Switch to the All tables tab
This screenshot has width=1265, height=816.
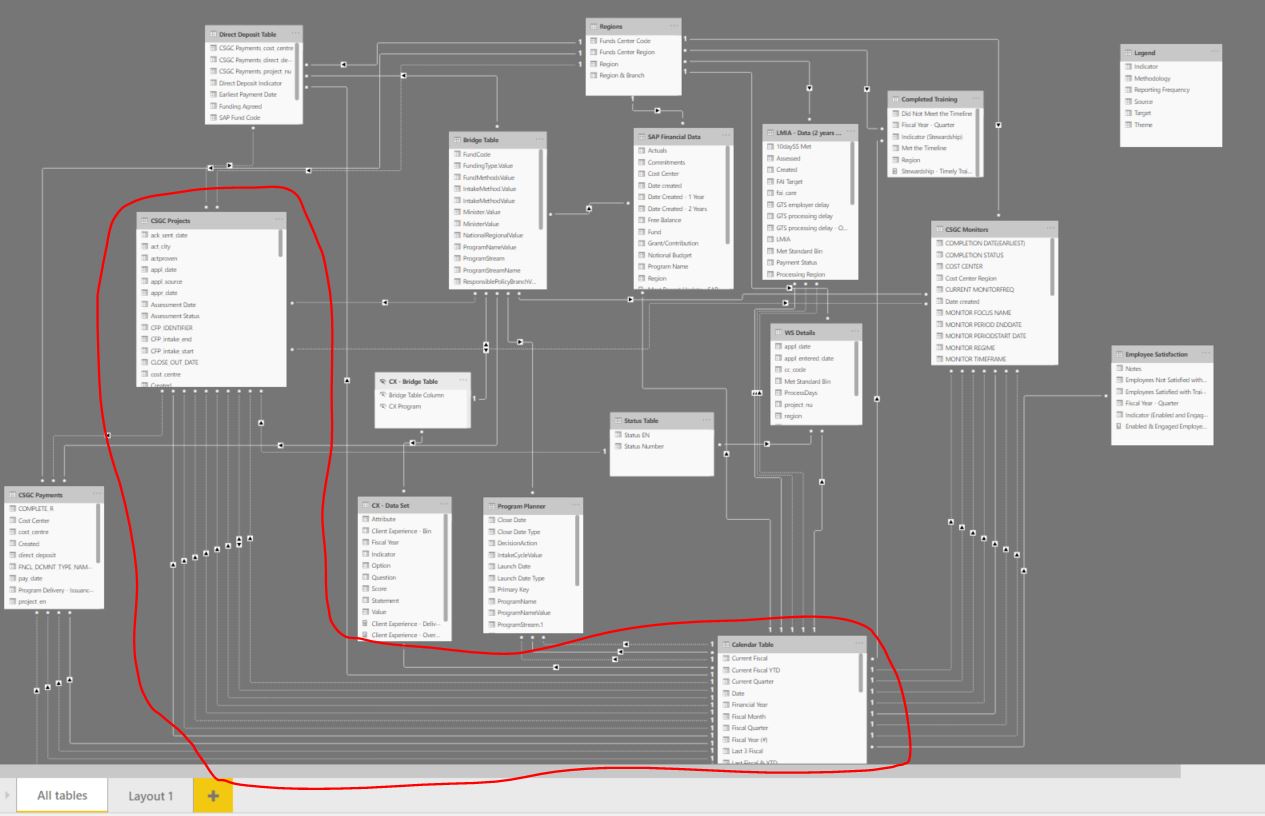tap(62, 796)
